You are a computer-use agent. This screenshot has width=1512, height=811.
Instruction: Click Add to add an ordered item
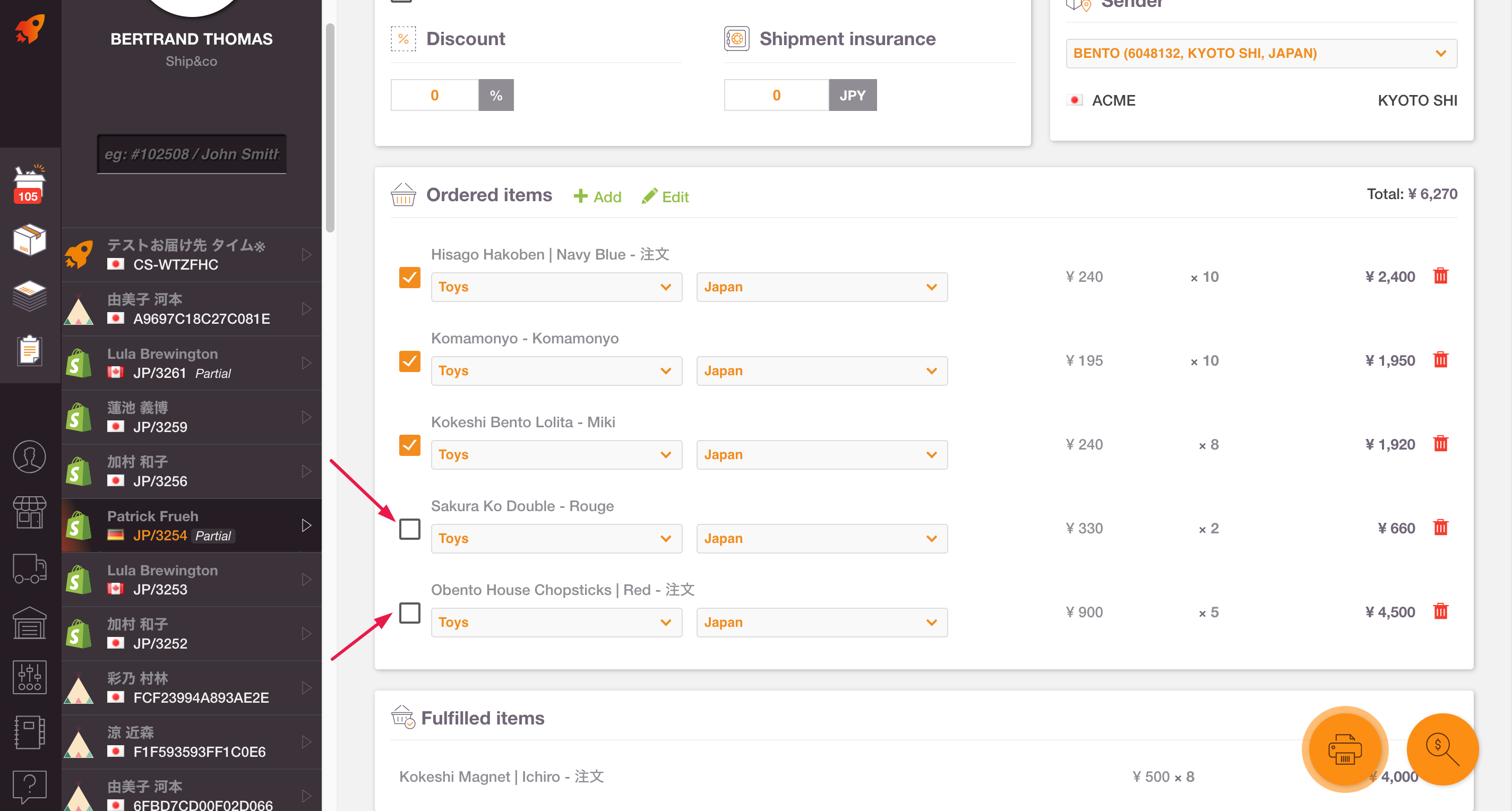click(597, 196)
